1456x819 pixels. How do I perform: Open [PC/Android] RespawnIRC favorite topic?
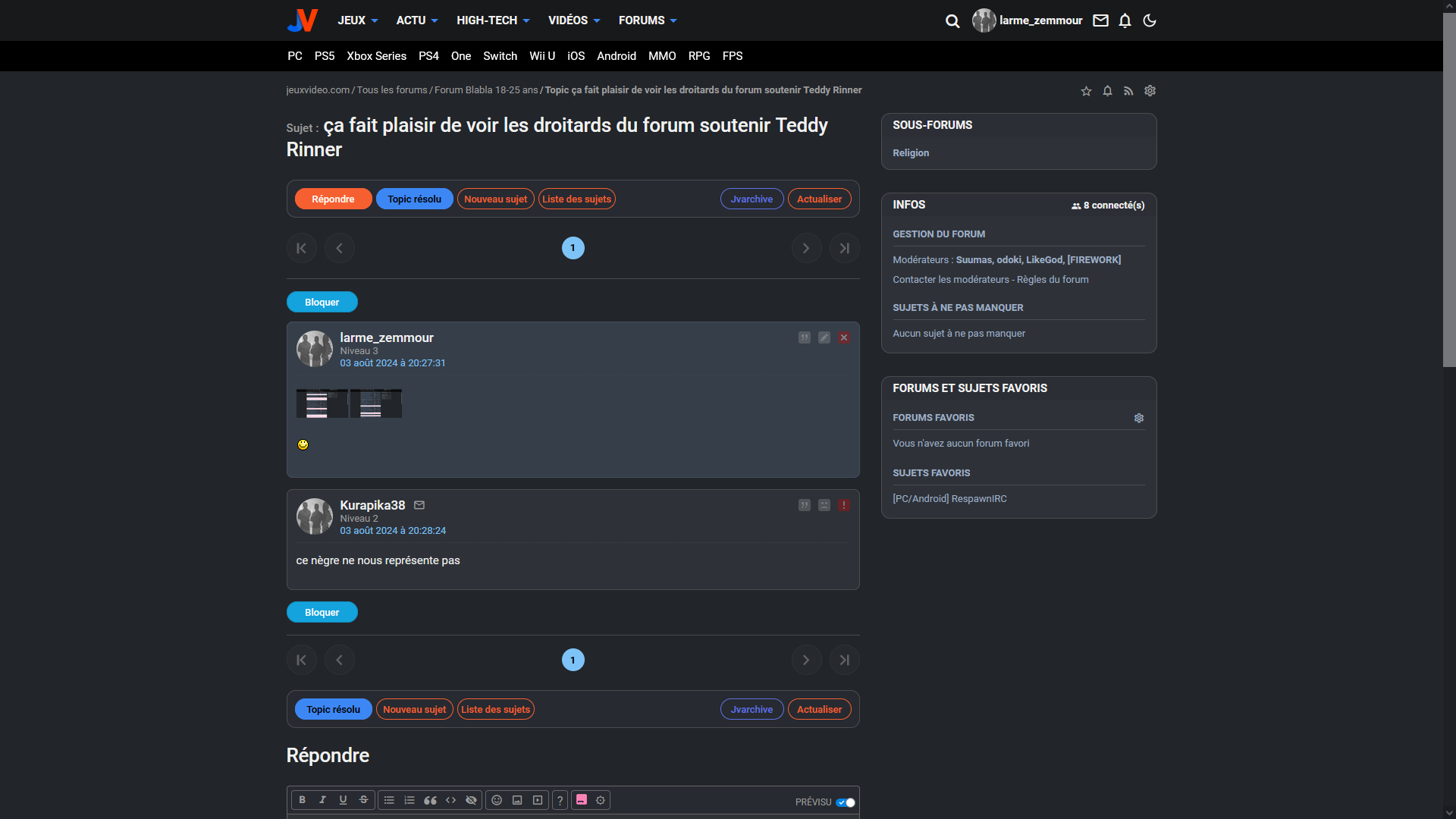pos(949,499)
